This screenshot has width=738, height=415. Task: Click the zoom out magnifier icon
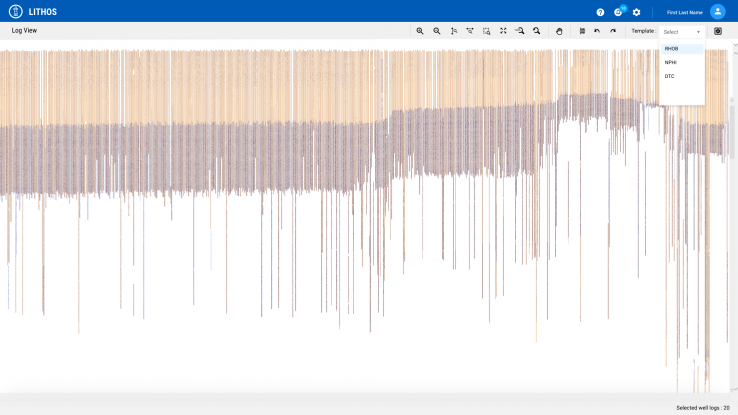click(x=437, y=31)
